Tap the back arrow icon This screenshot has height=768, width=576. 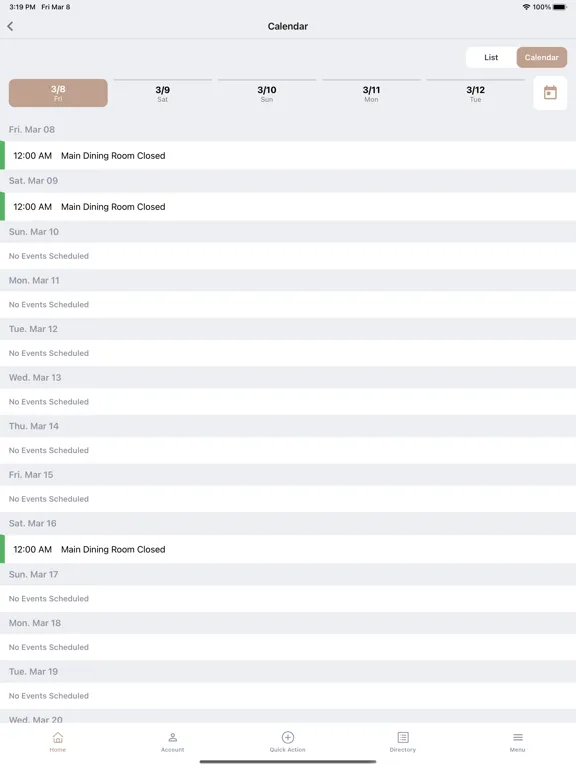10,26
